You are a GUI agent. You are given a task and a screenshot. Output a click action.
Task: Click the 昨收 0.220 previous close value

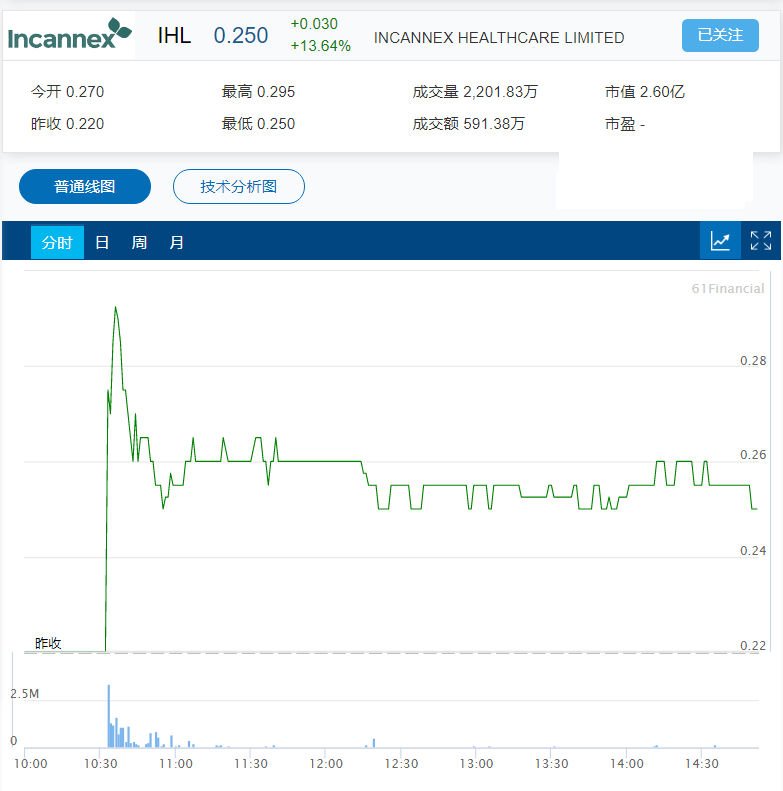coord(68,124)
